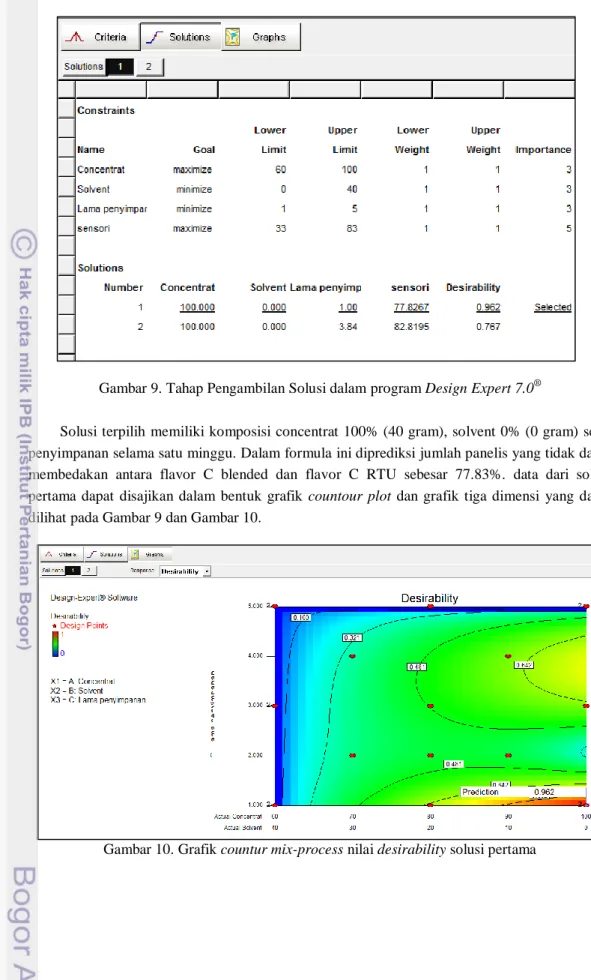591x980 pixels.
Task: Select desirability value '0.767'
Action: click(488, 327)
